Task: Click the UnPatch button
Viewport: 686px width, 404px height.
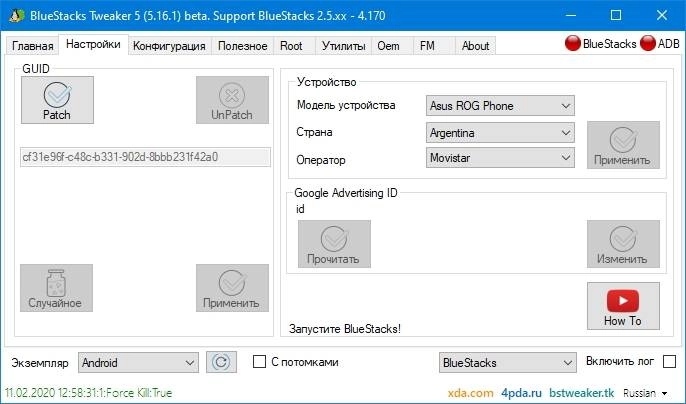Action: 232,100
